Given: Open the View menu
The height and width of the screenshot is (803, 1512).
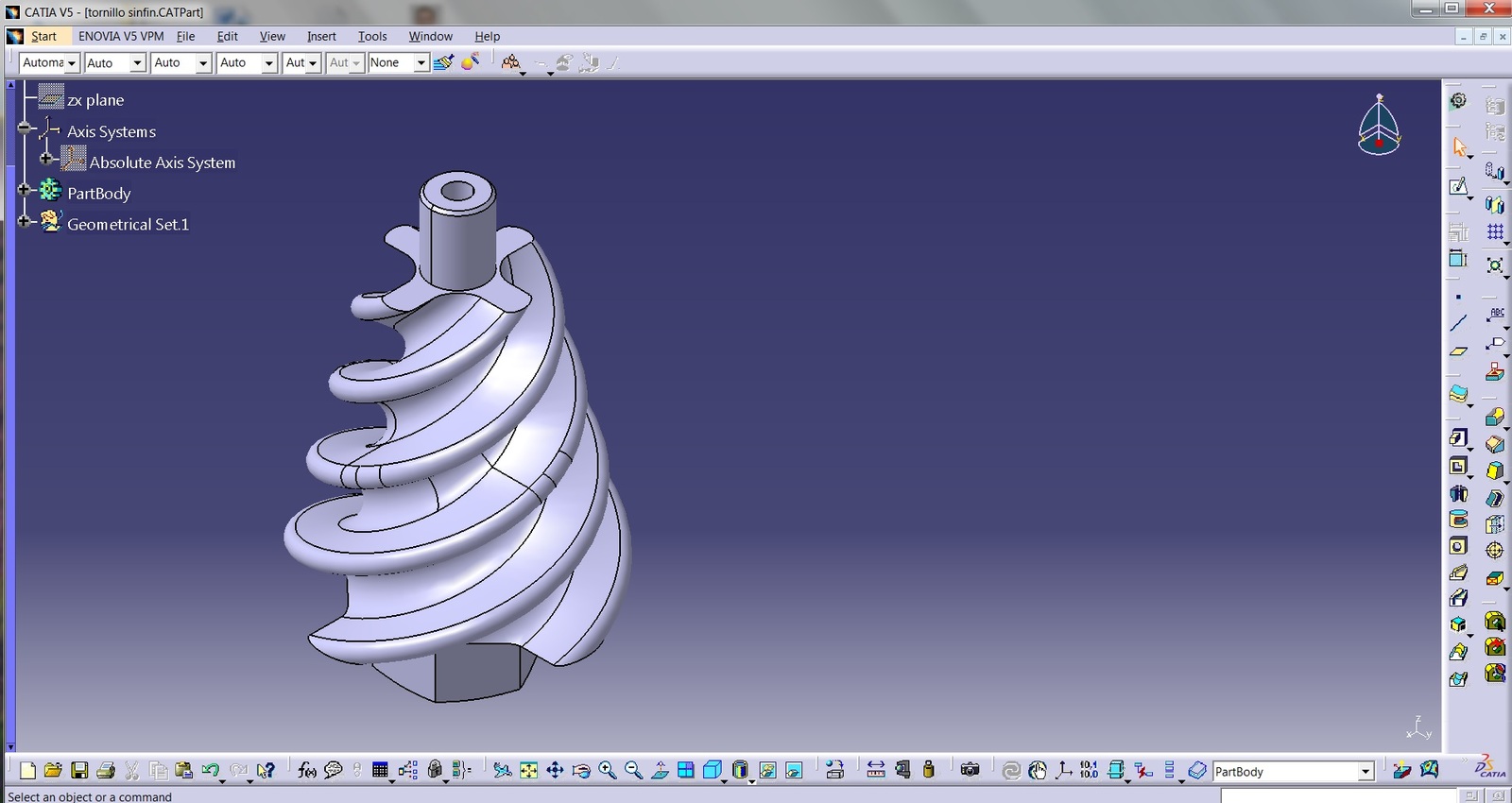Looking at the screenshot, I should coord(272,36).
